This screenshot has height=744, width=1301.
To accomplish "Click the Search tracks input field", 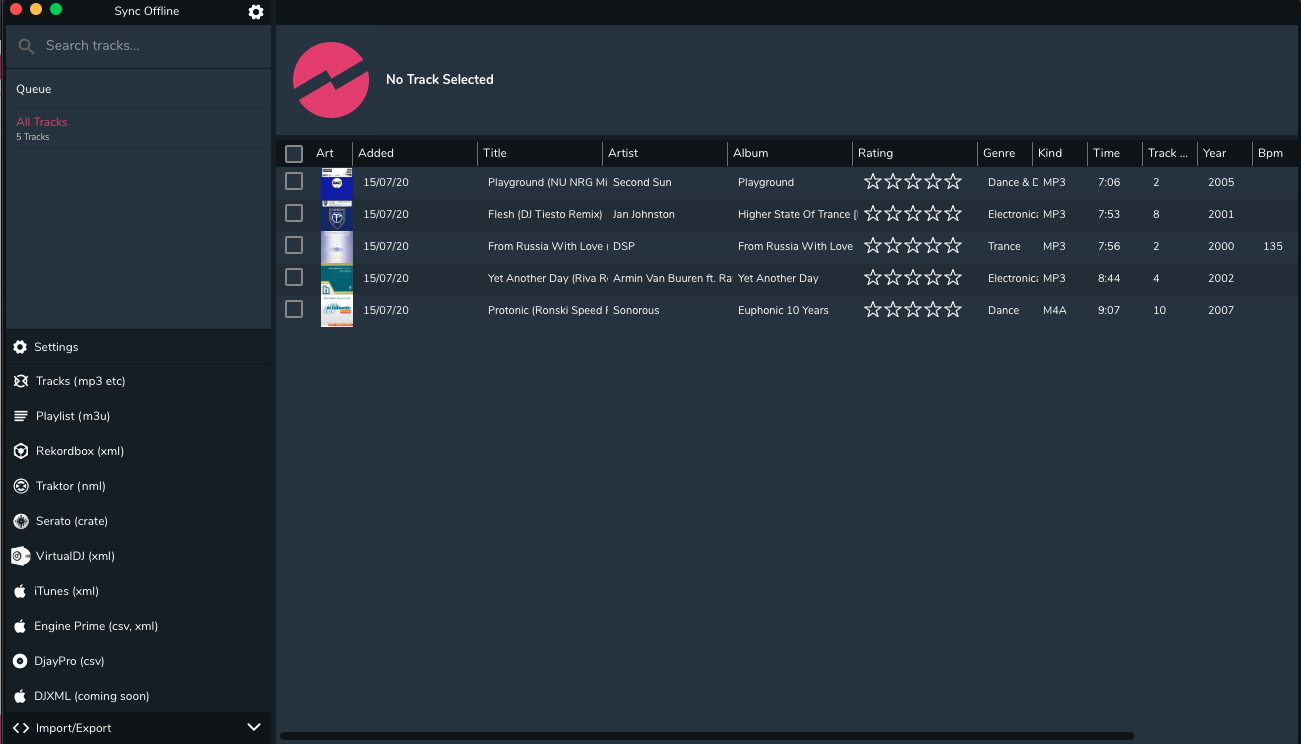I will click(150, 46).
